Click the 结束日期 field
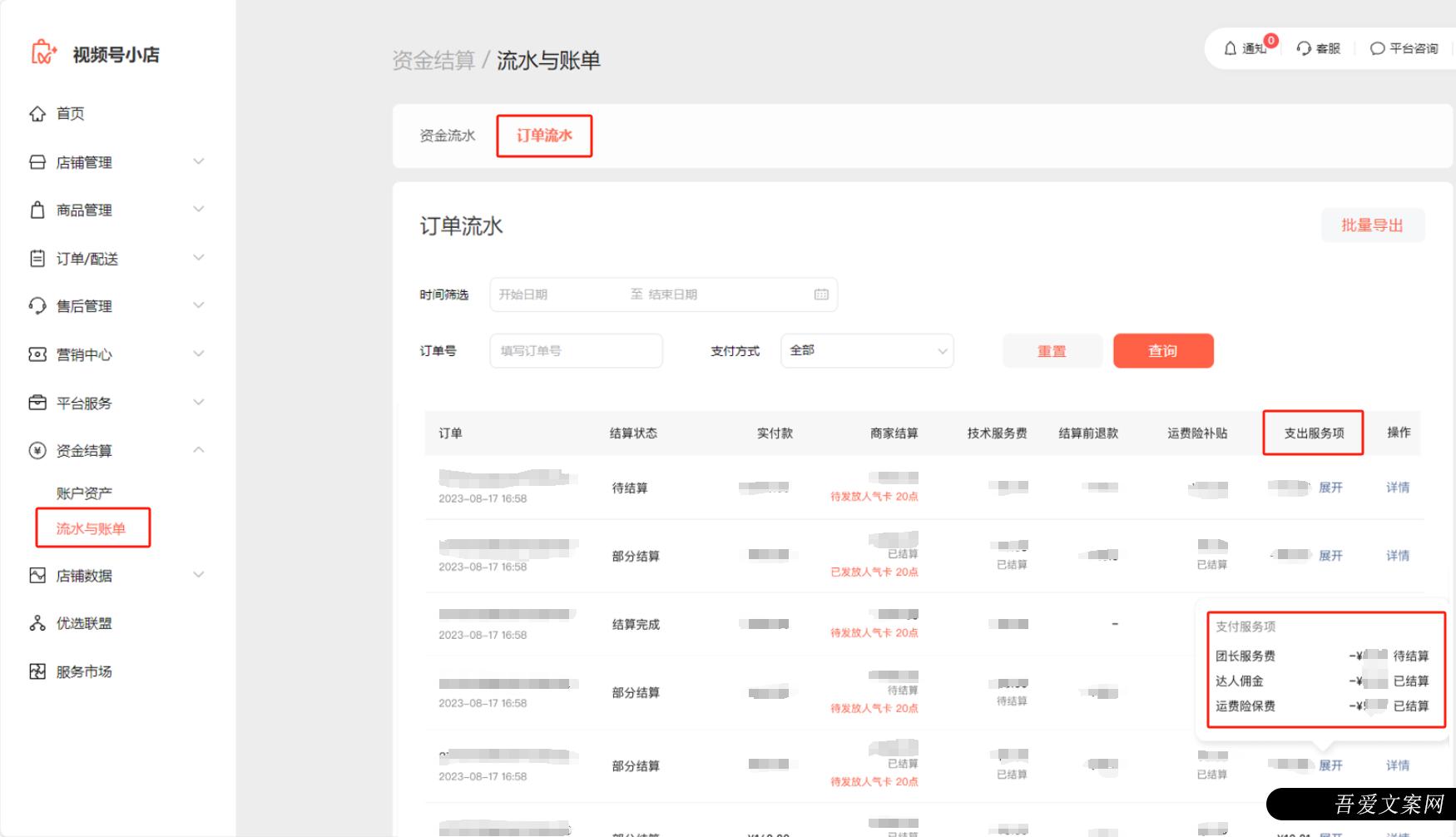This screenshot has height=837, width=1456. click(x=673, y=295)
